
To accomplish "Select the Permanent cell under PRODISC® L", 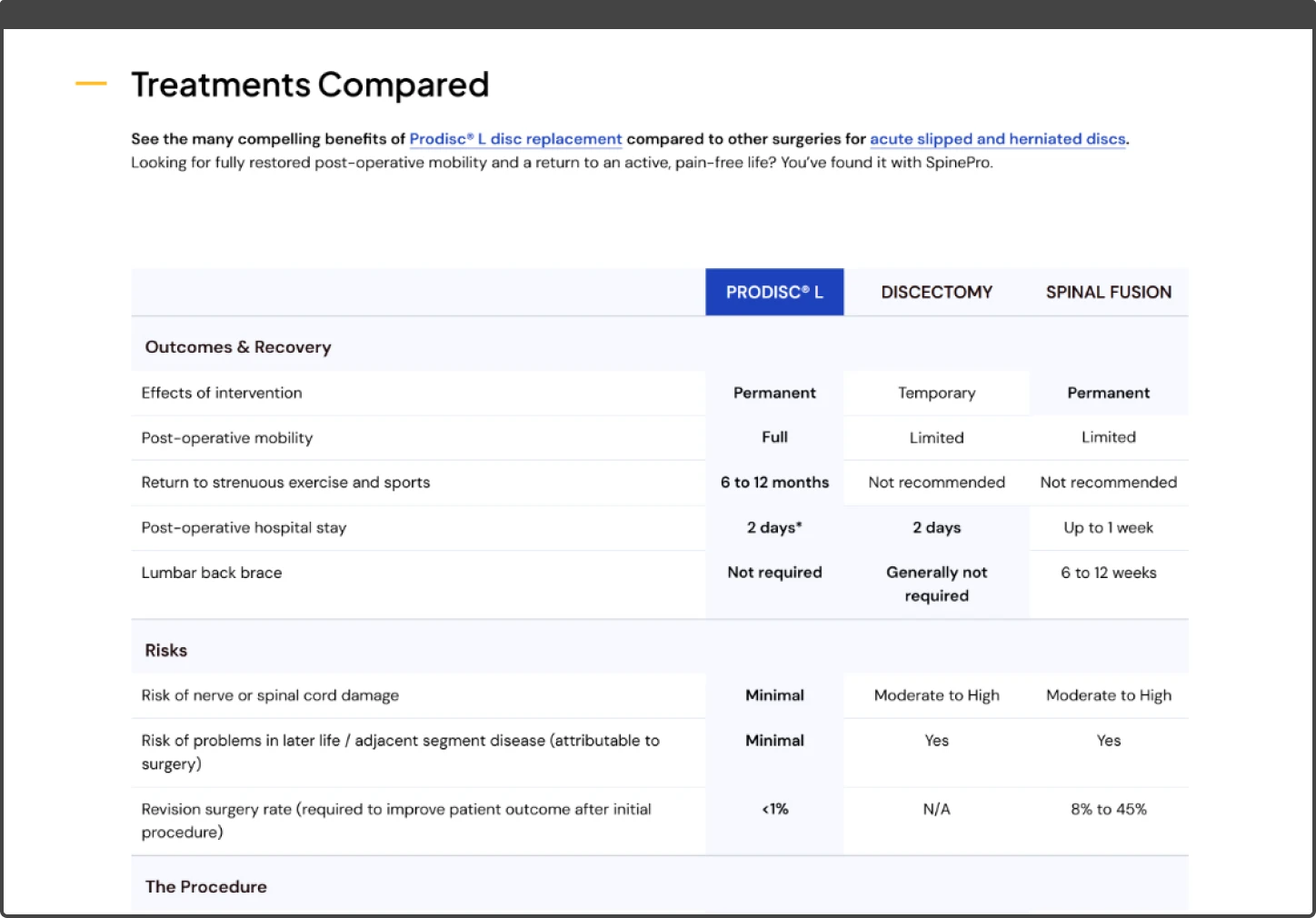I will point(774,393).
